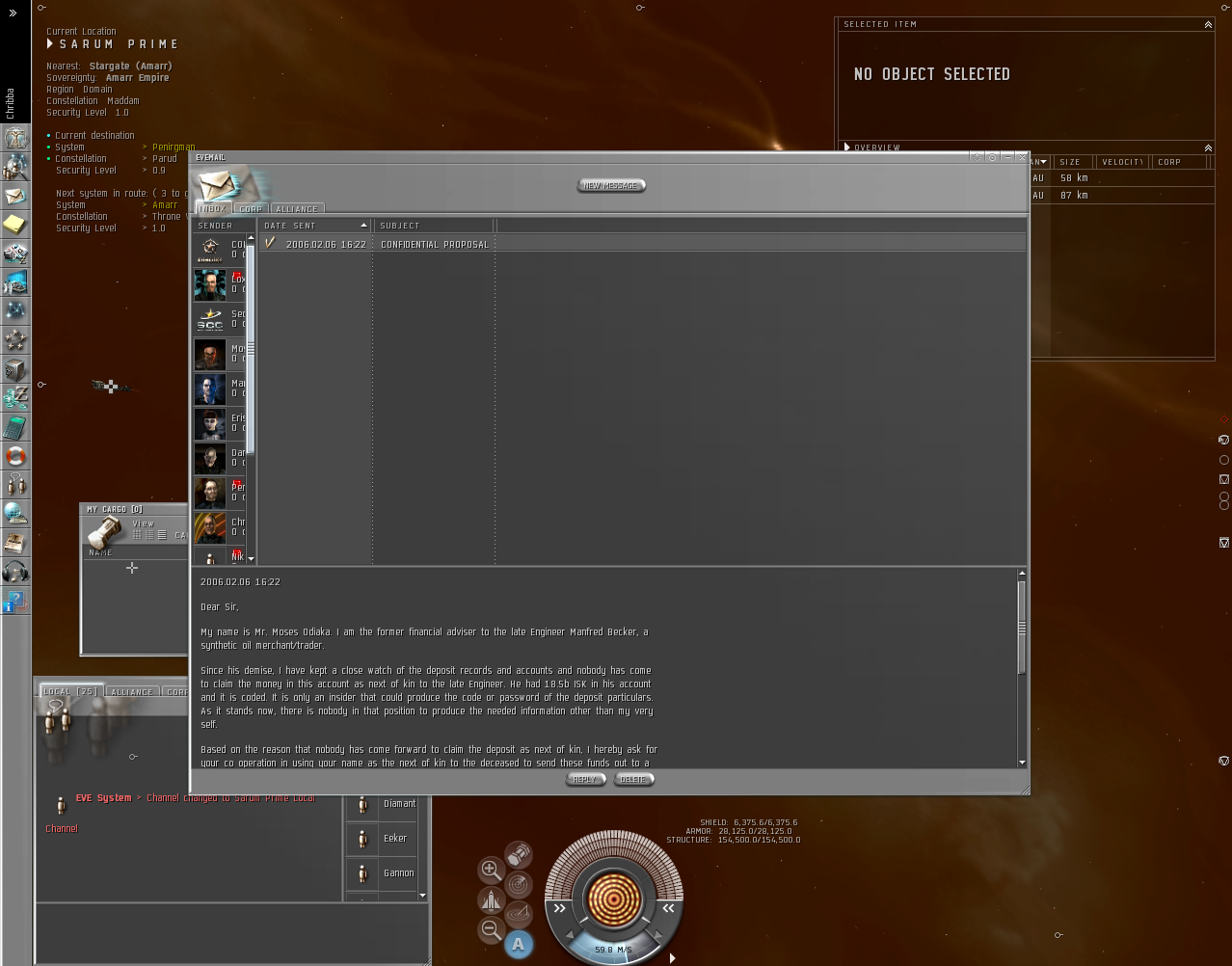Switch to the Alliance mail tab
Image resolution: width=1232 pixels, height=966 pixels.
(x=297, y=208)
